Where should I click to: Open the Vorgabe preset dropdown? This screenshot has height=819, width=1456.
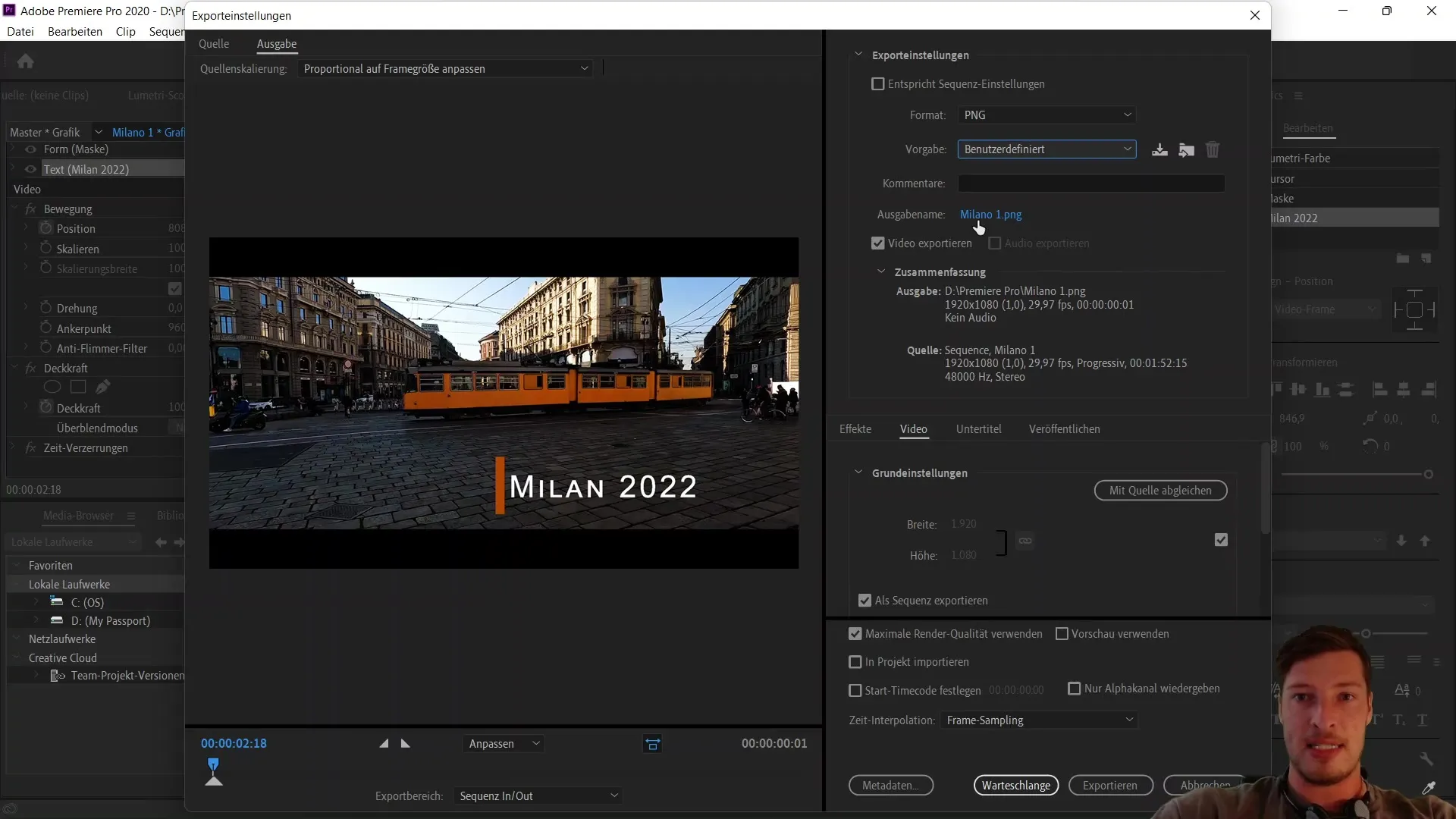[x=1044, y=149]
